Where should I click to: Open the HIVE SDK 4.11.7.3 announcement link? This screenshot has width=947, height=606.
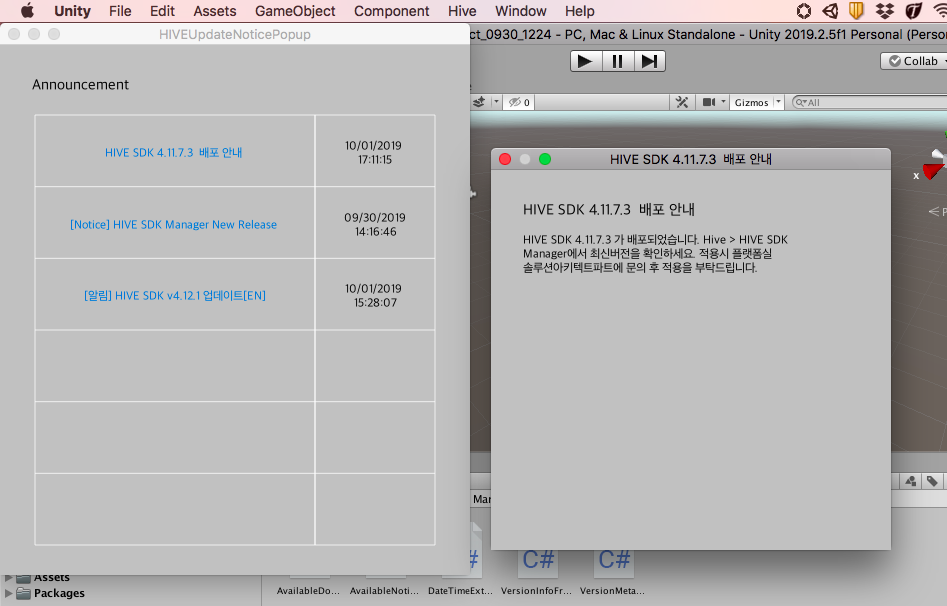[174, 152]
